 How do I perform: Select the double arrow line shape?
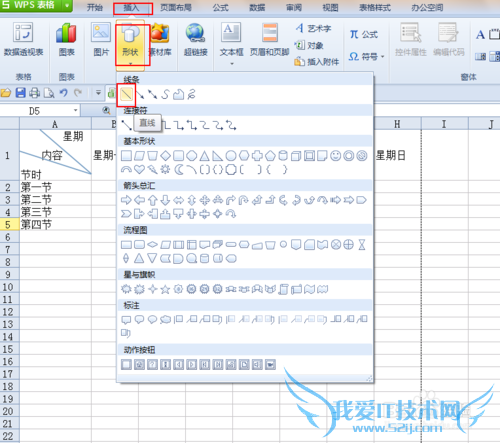tap(153, 95)
